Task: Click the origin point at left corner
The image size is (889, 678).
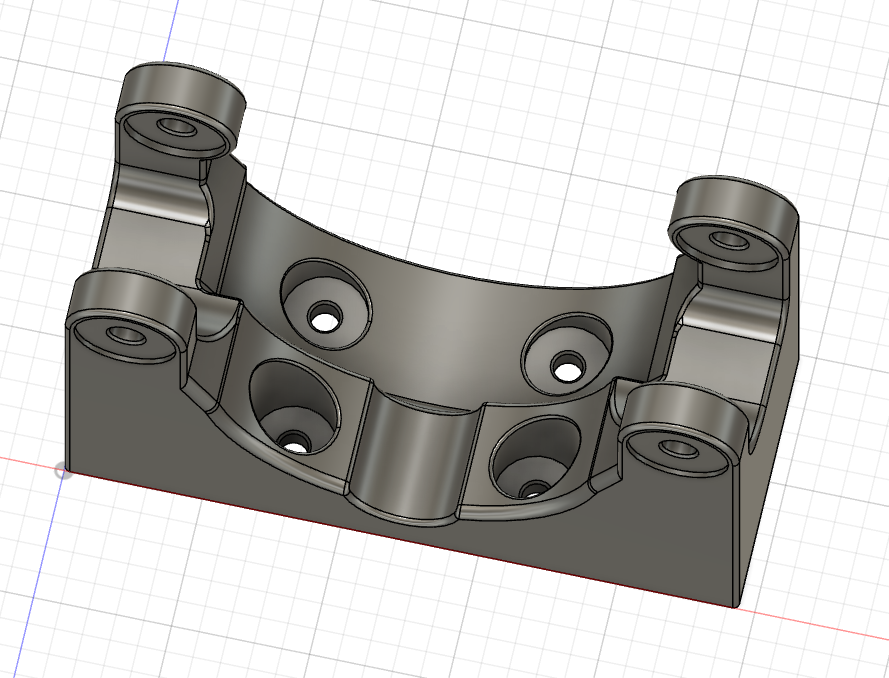Action: [x=64, y=469]
